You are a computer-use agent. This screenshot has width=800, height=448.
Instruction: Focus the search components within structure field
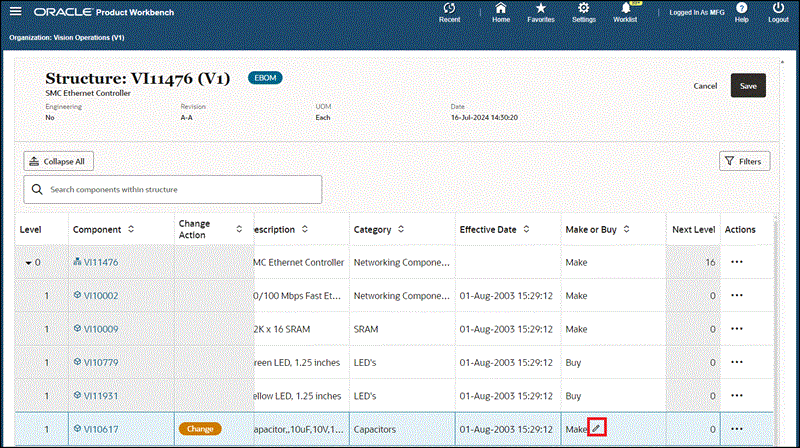(x=172, y=189)
